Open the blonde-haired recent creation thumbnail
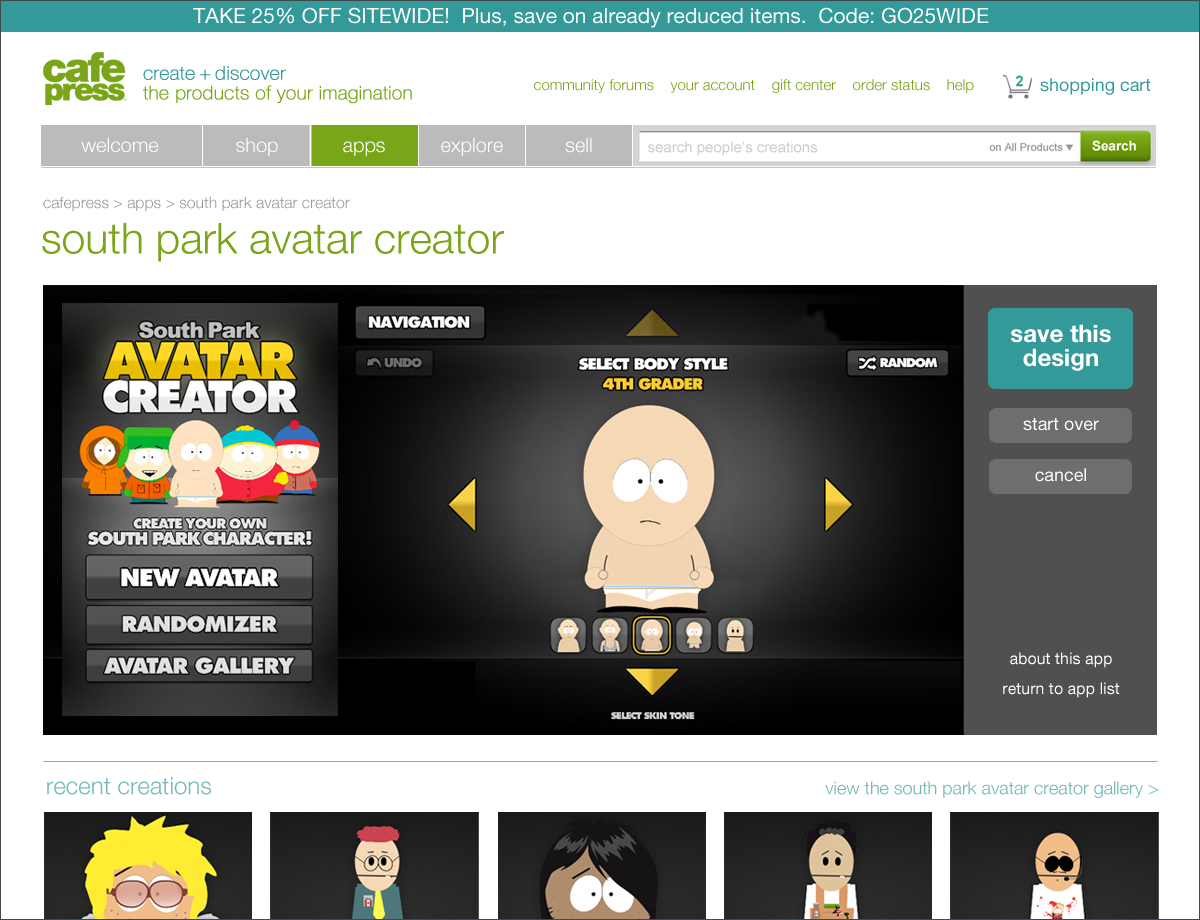1200x920 pixels. (148, 865)
